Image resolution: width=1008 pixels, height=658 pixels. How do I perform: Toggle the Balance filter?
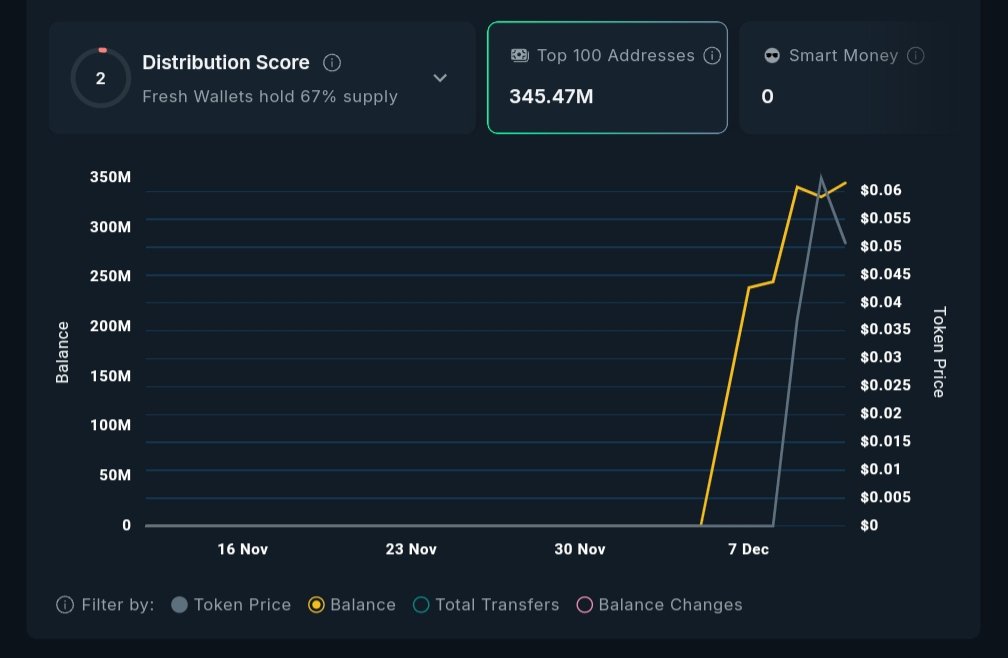(316, 605)
